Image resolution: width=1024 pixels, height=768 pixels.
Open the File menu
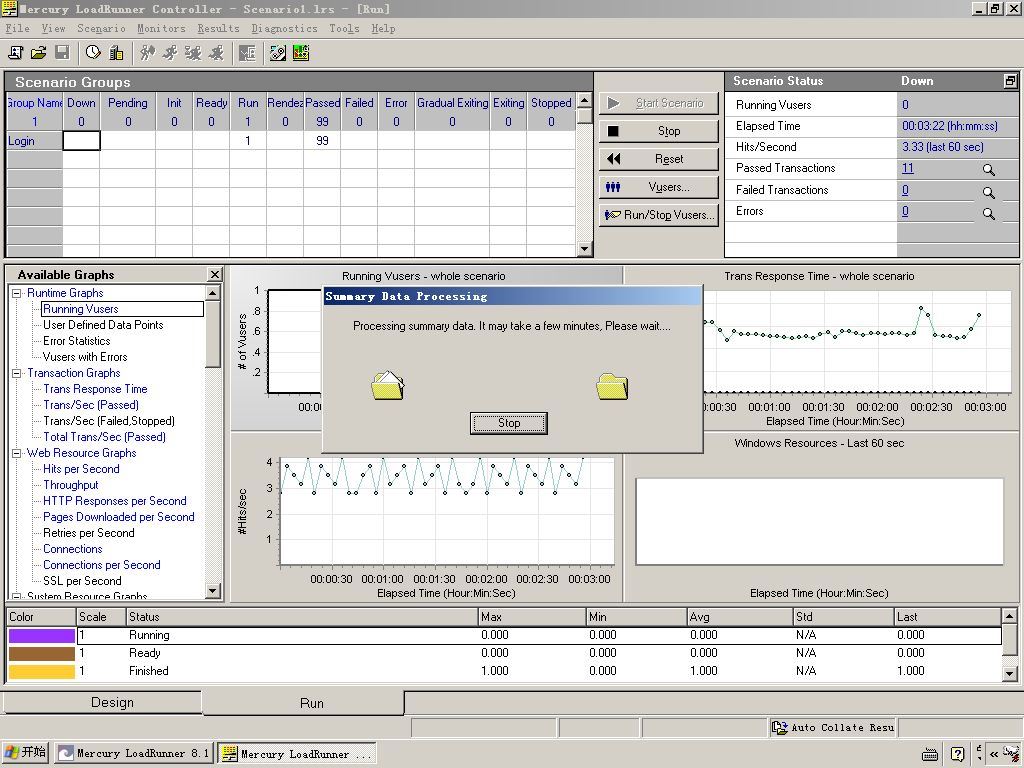click(17, 28)
